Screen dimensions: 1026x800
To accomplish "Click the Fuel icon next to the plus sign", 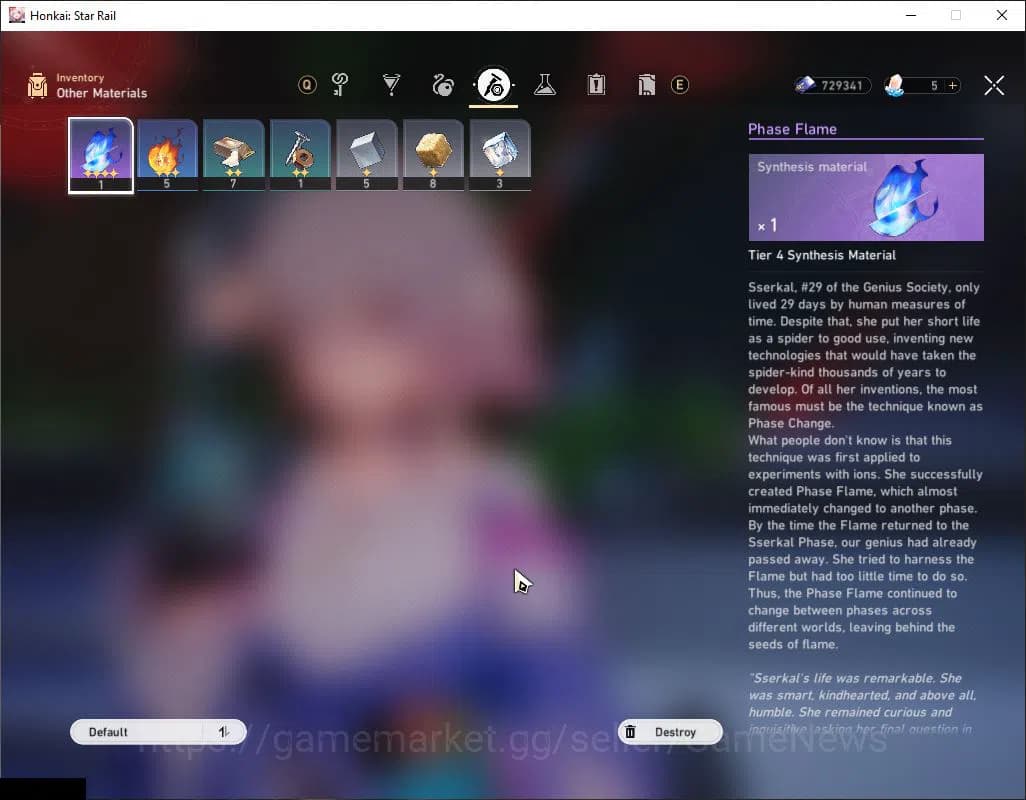I will tap(896, 85).
